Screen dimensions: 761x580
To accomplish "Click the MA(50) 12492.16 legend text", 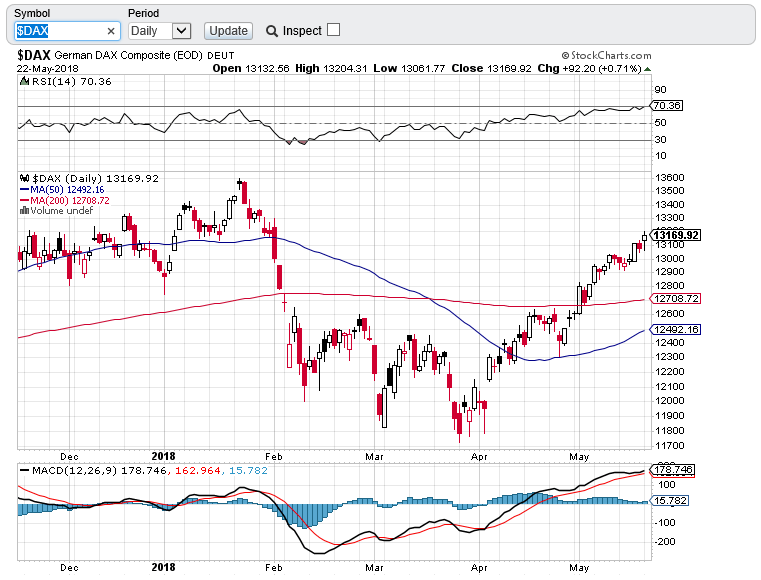I will coord(67,190).
